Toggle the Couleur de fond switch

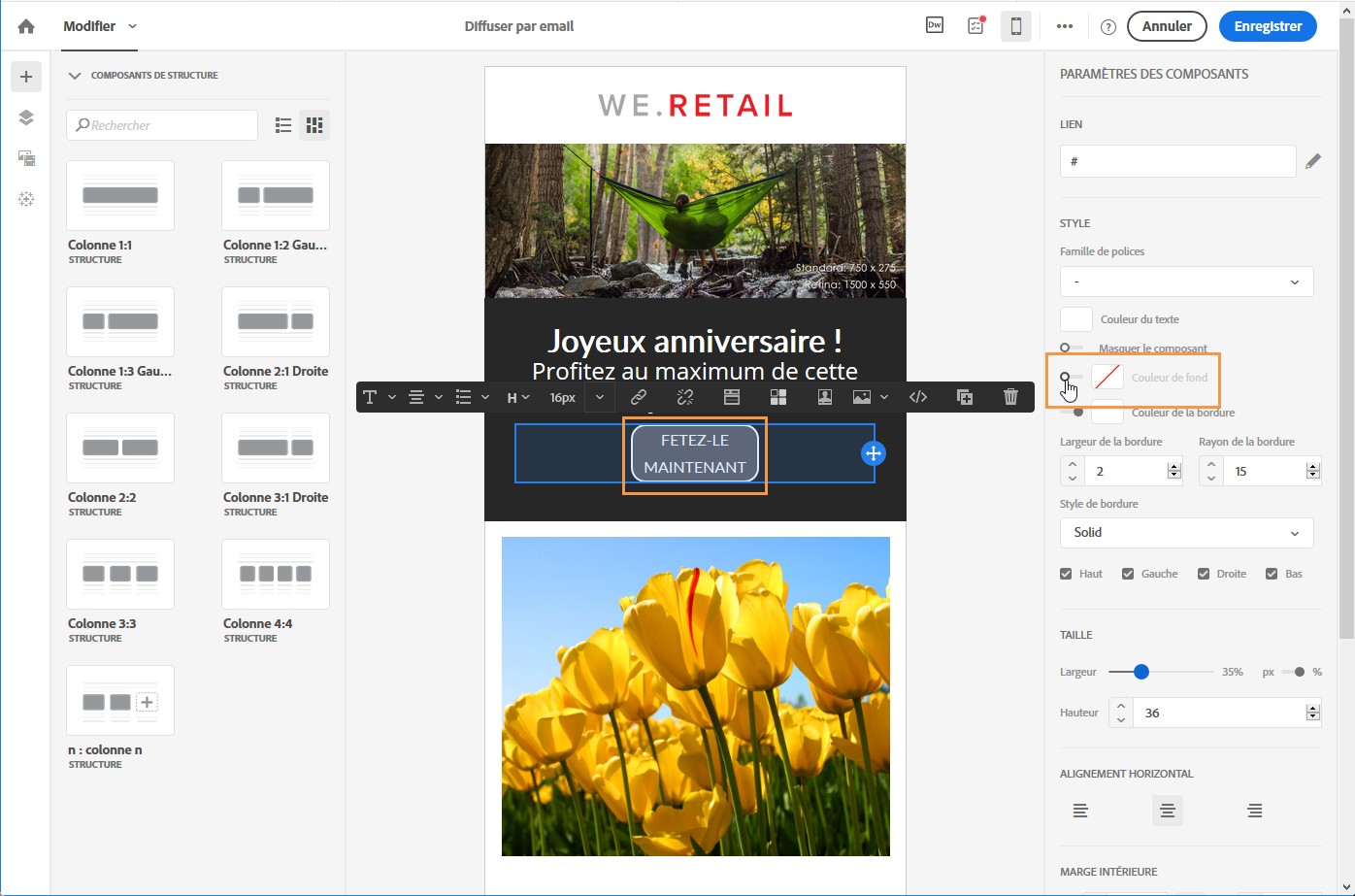(x=1072, y=378)
